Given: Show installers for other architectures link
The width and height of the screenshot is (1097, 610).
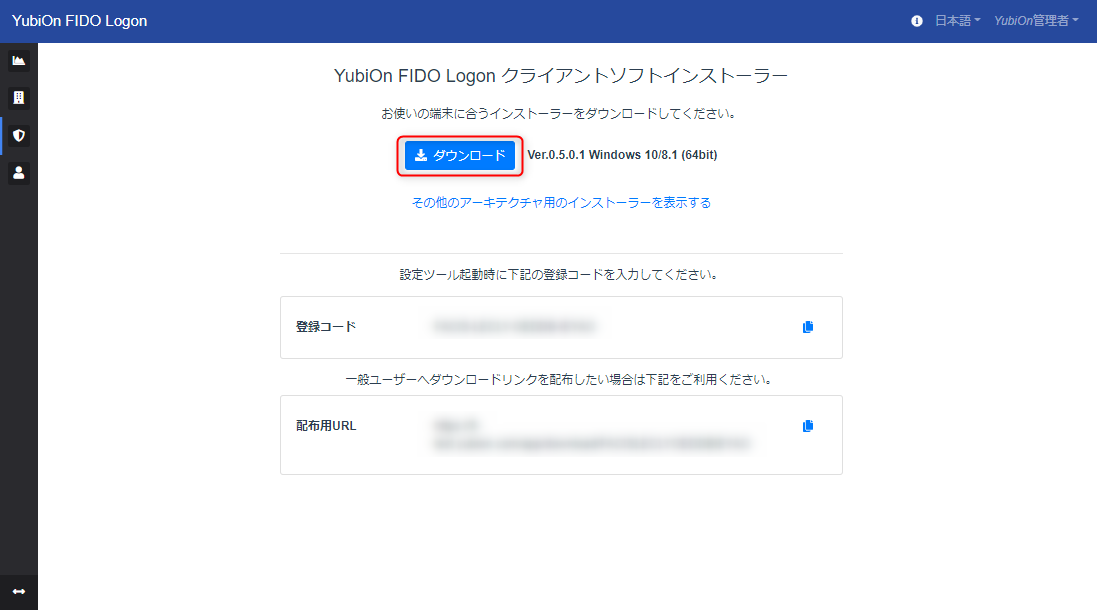Looking at the screenshot, I should click(561, 202).
